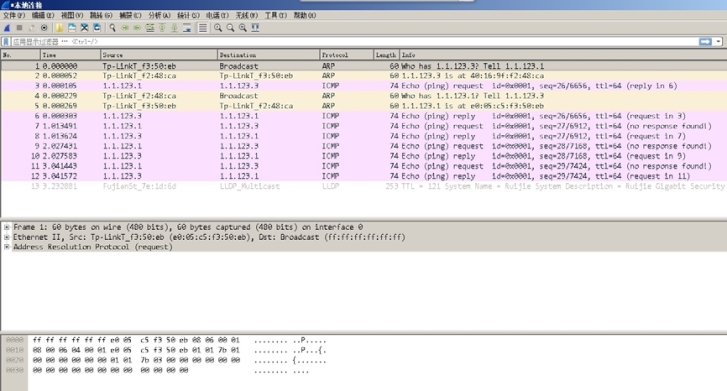
Task: Click the stop capture square icon
Action: click(19, 28)
